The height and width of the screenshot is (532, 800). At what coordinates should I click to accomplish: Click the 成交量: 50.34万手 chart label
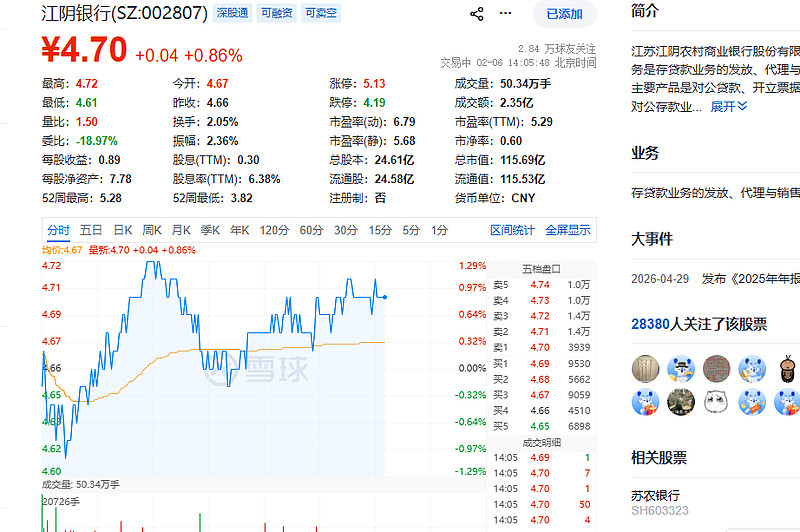(x=81, y=485)
